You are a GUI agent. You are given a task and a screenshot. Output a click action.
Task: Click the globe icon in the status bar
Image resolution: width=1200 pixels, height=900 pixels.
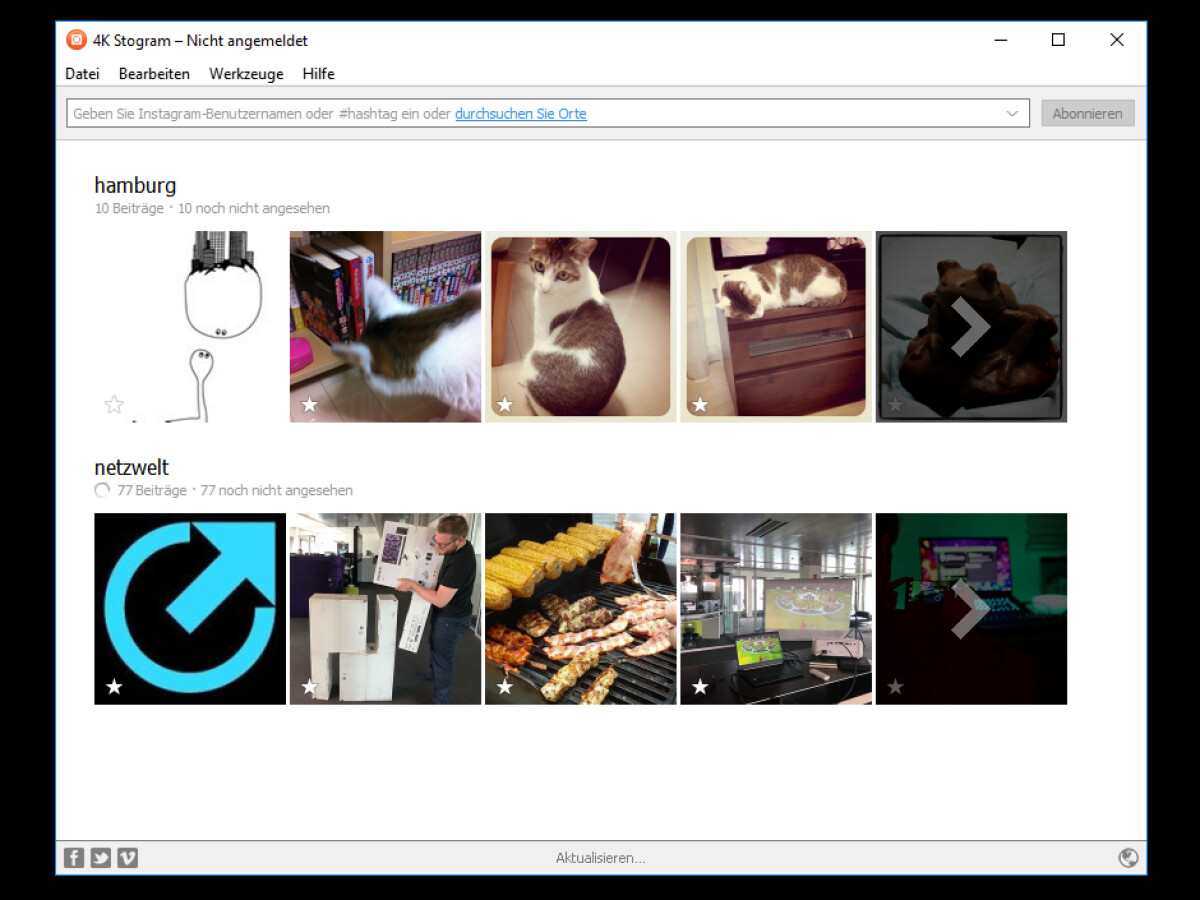coord(1128,857)
